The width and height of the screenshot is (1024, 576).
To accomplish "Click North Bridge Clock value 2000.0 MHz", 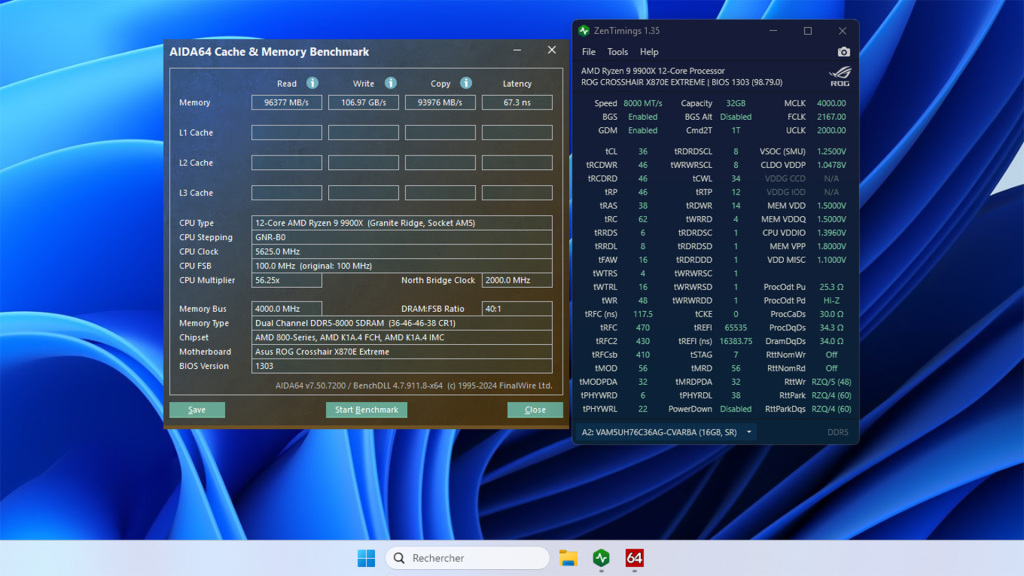I will [x=517, y=280].
